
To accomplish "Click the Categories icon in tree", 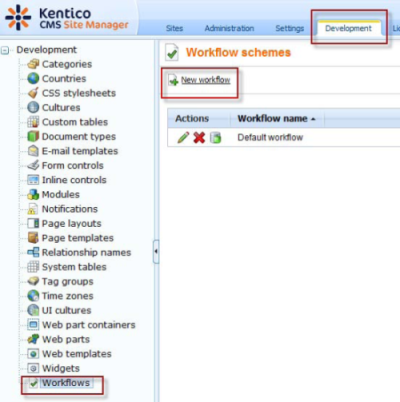I will (x=33, y=64).
